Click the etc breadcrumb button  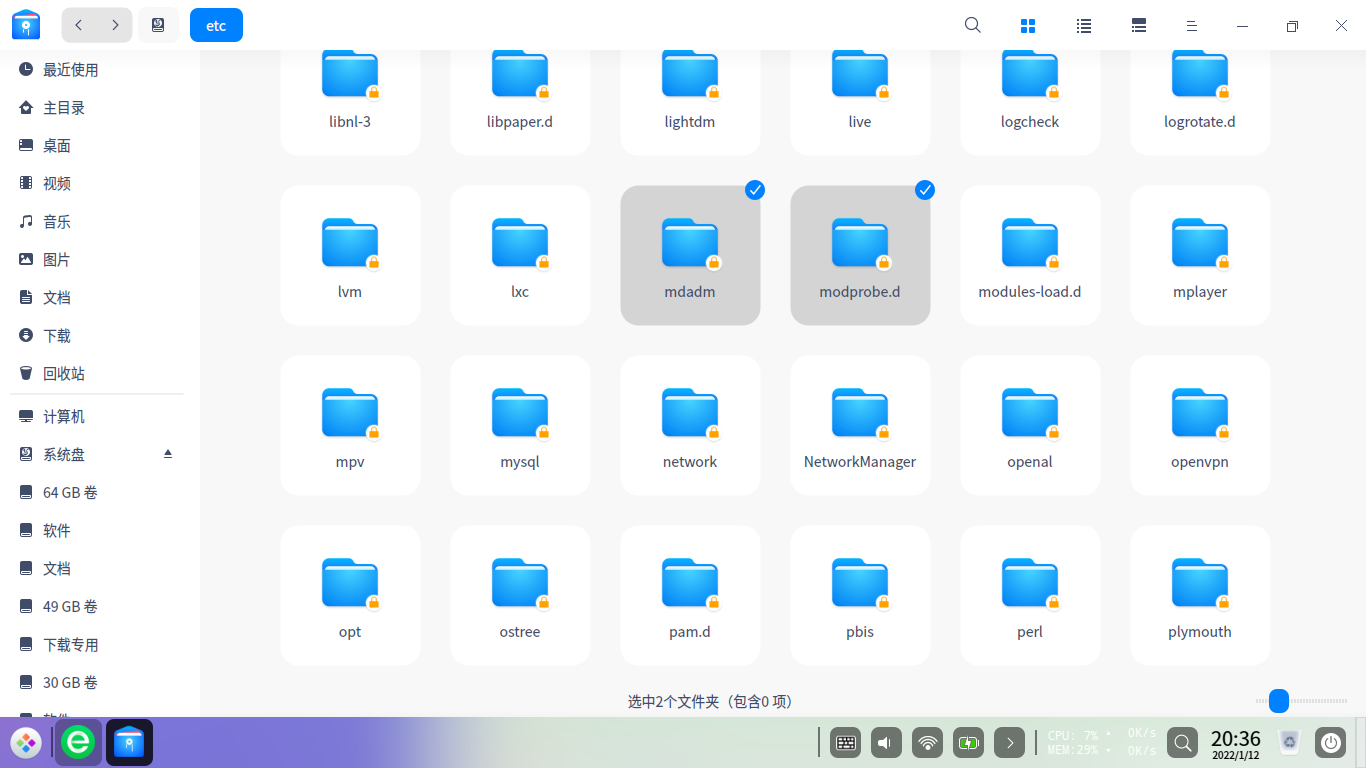216,26
